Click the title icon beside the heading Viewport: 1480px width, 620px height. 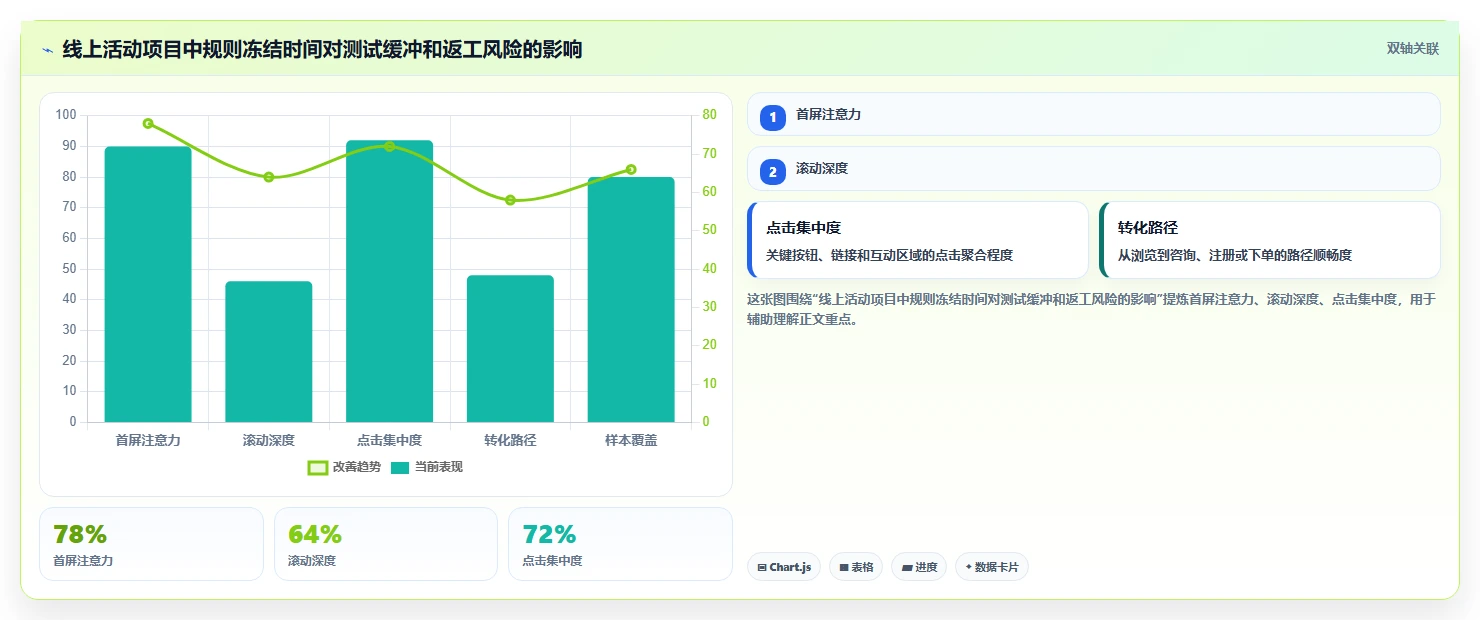pos(47,50)
